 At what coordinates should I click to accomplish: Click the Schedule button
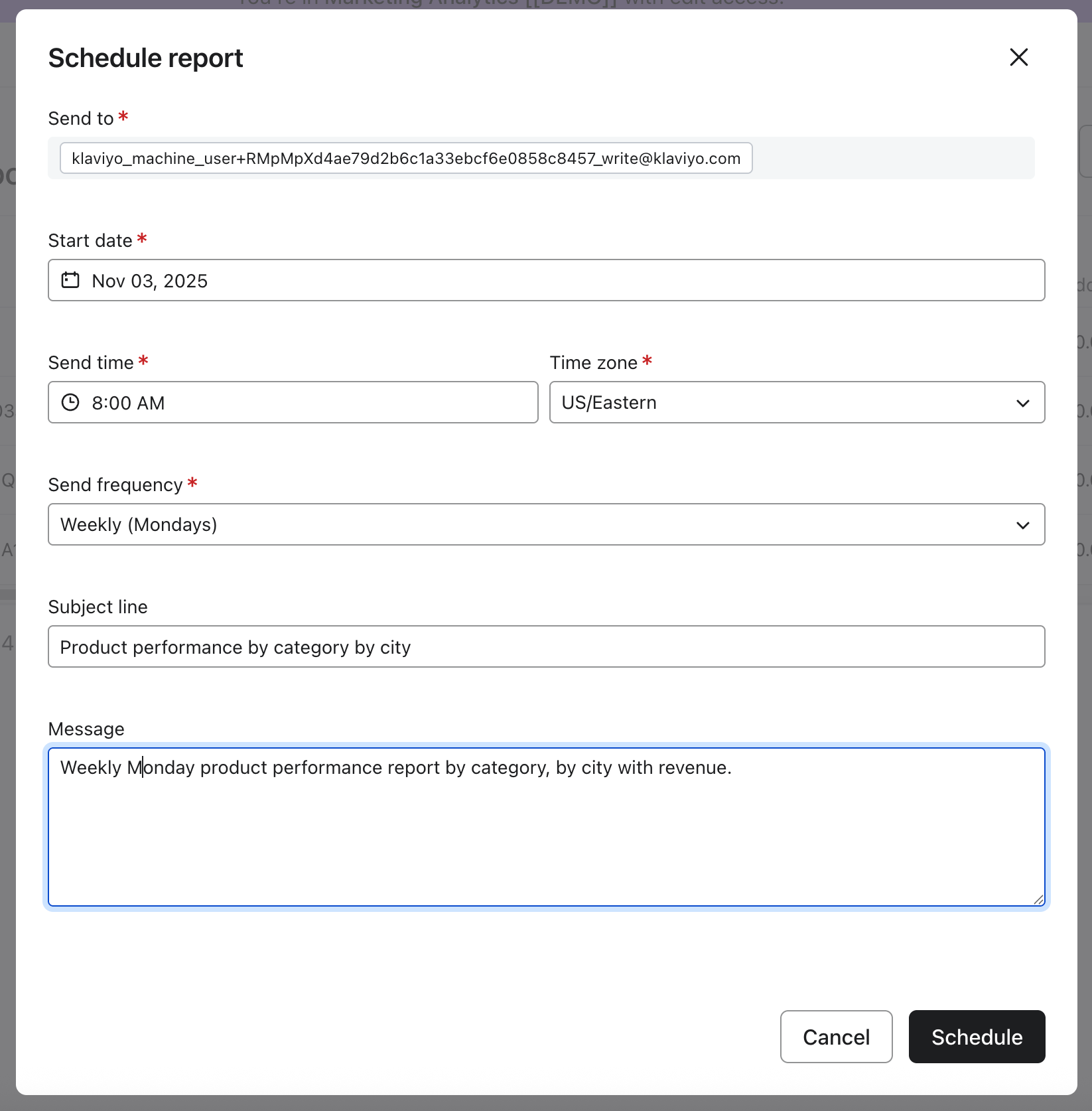point(977,1037)
